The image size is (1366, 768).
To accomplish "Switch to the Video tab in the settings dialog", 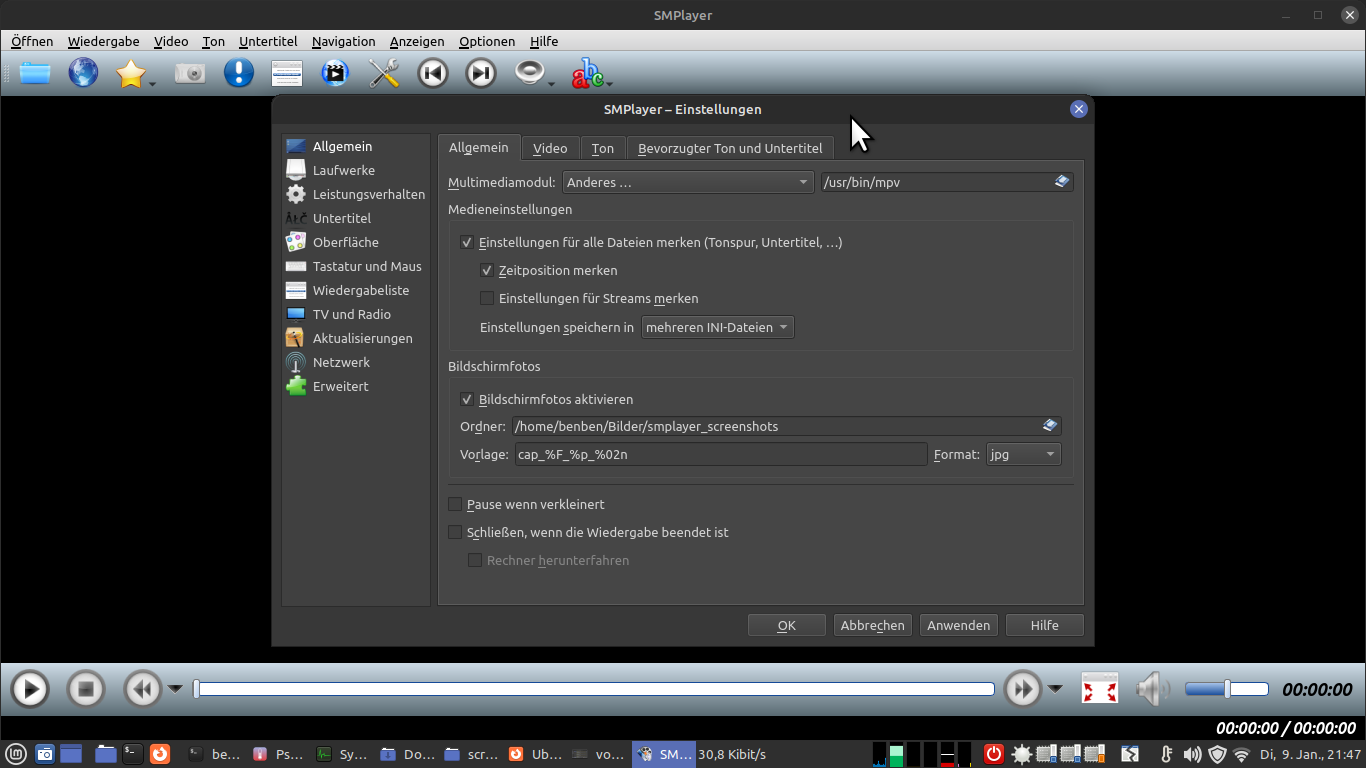I will click(550, 148).
